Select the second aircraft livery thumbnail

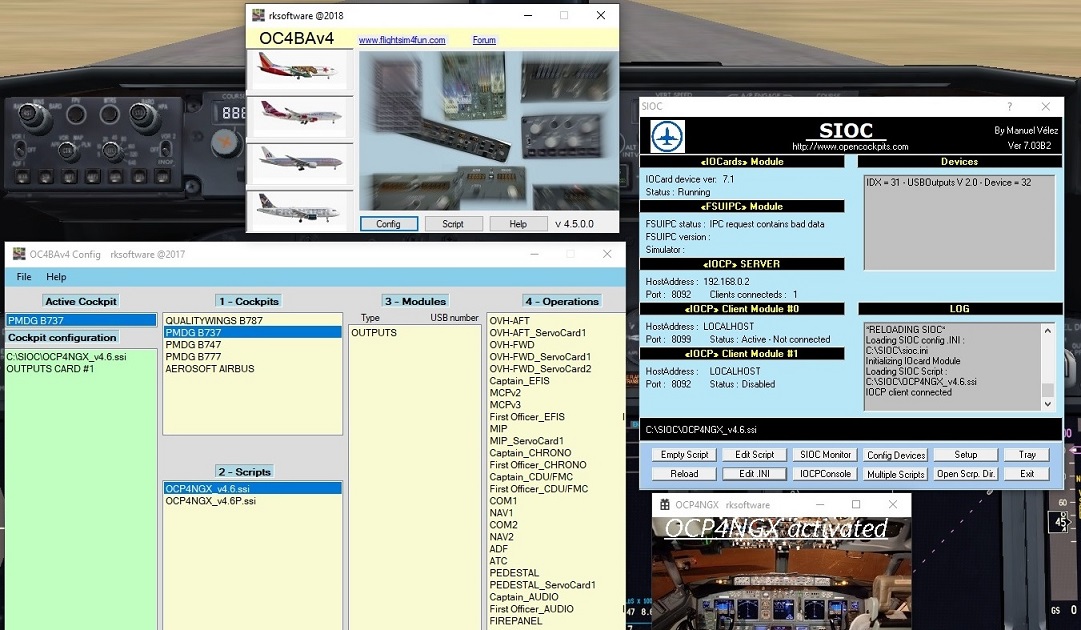(299, 117)
